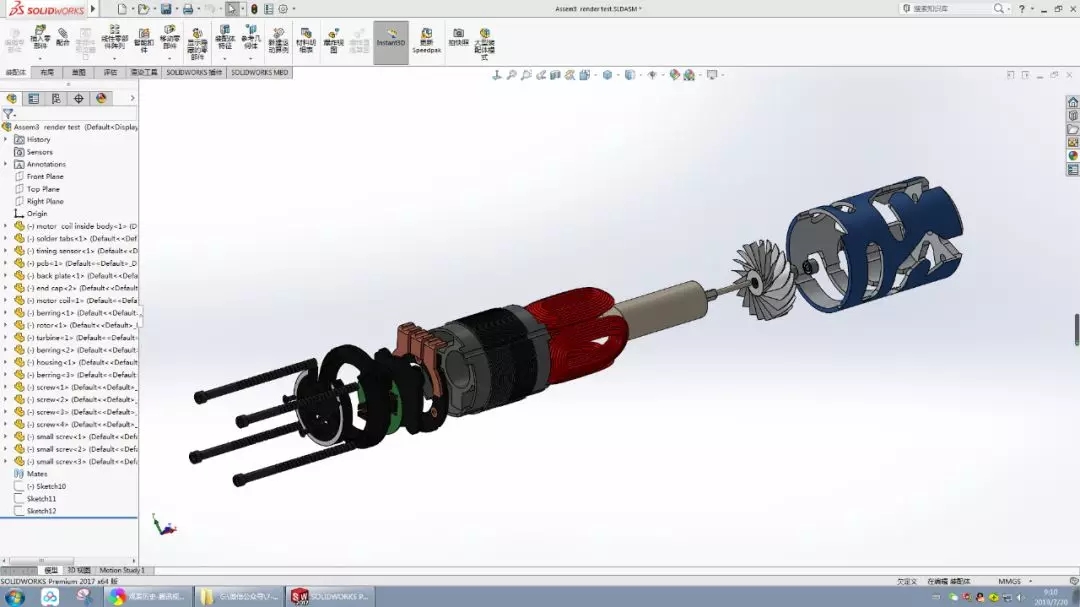Open the MMGS units dropdown
Image resolution: width=1080 pixels, height=607 pixels.
1015,582
